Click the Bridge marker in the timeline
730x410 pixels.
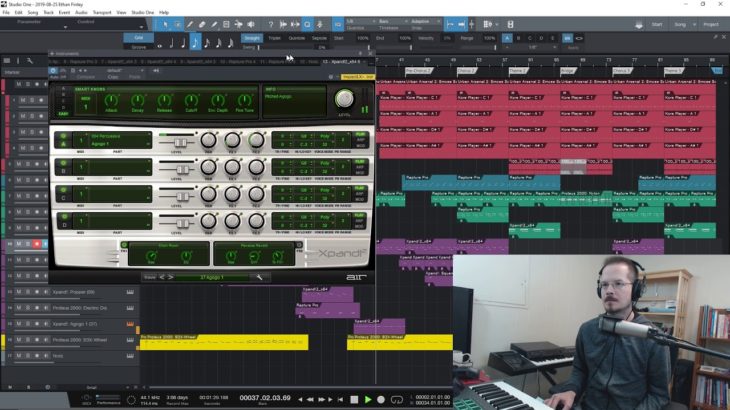568,71
